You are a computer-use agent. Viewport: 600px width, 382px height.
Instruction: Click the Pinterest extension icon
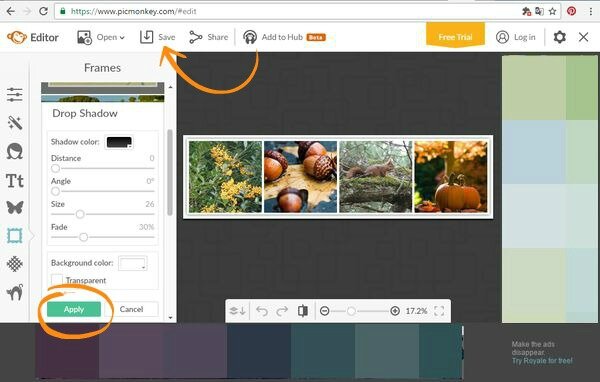[x=571, y=11]
